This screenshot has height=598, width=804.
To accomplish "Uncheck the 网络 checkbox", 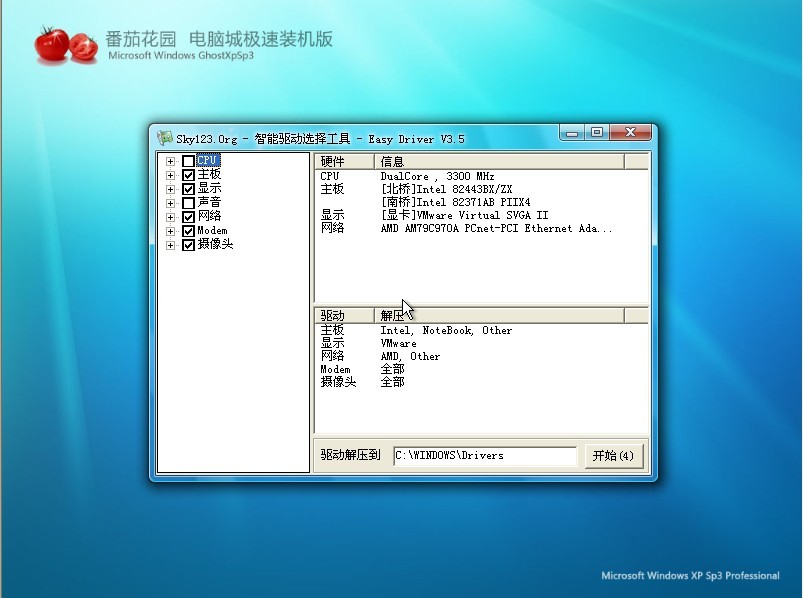I will pos(188,217).
